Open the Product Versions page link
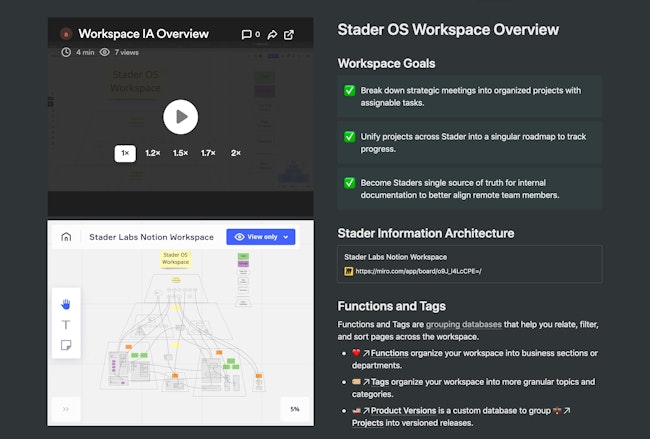 click(x=403, y=410)
